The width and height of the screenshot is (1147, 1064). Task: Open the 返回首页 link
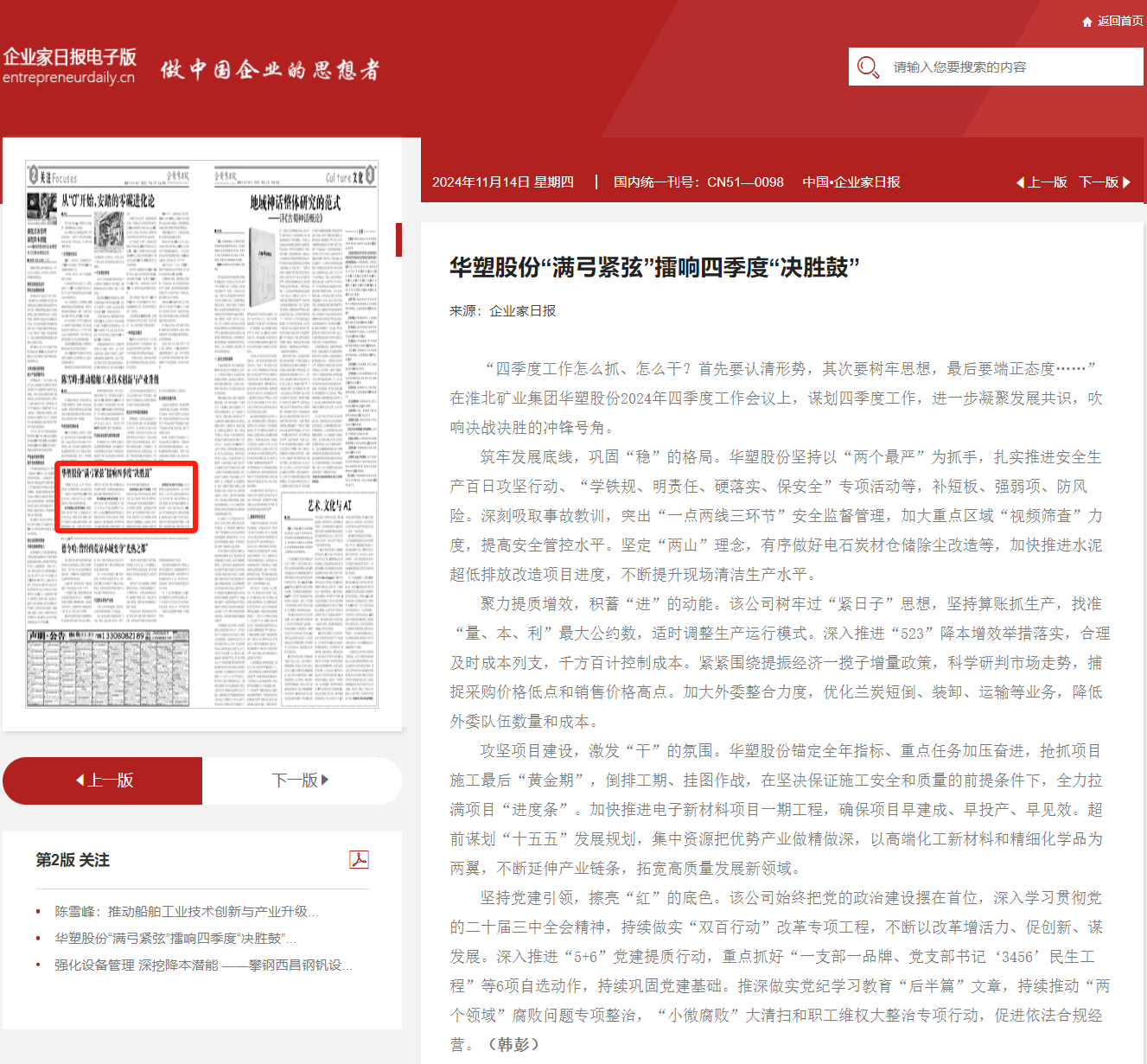coord(1119,22)
